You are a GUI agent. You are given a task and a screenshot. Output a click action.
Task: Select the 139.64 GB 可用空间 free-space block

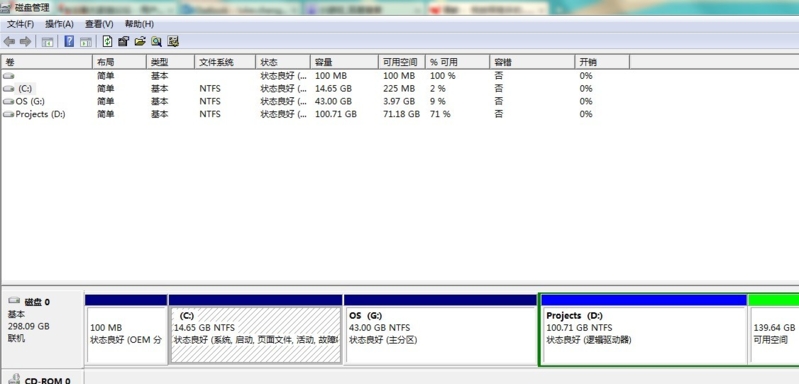tap(774, 330)
